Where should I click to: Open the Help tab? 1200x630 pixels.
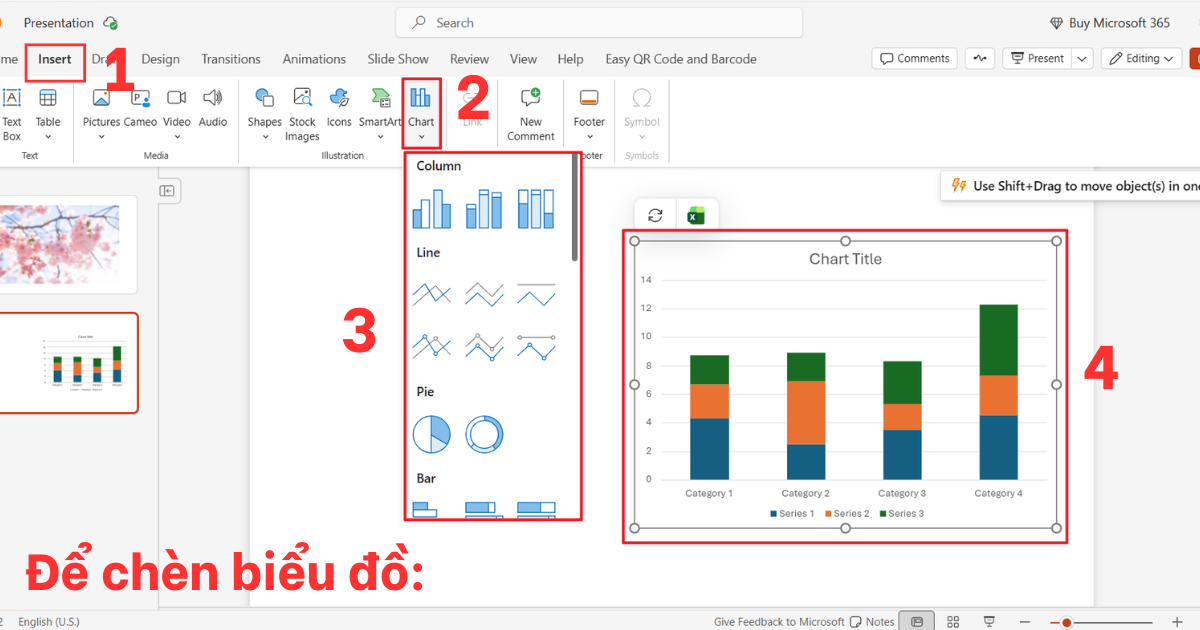coord(570,59)
